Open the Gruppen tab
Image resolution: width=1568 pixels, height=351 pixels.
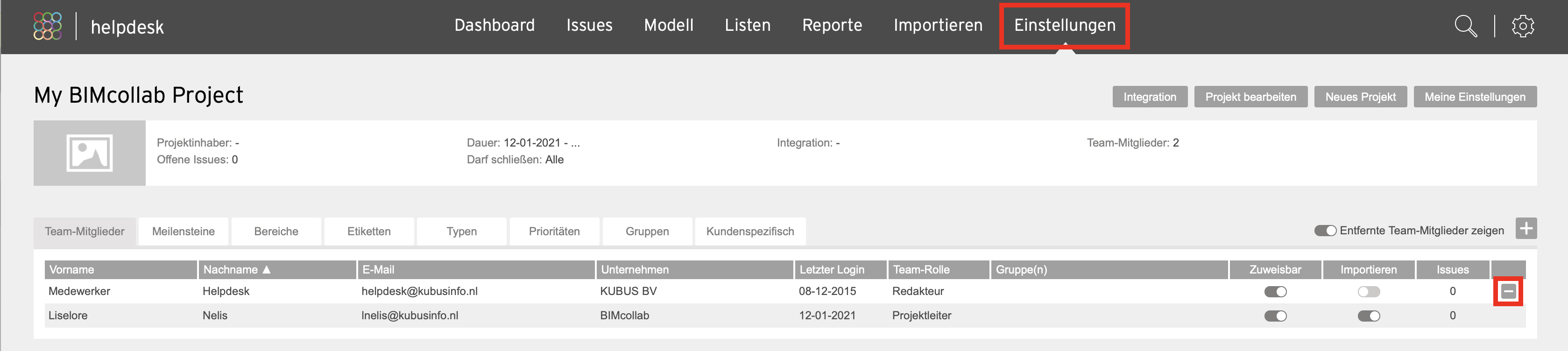647,231
